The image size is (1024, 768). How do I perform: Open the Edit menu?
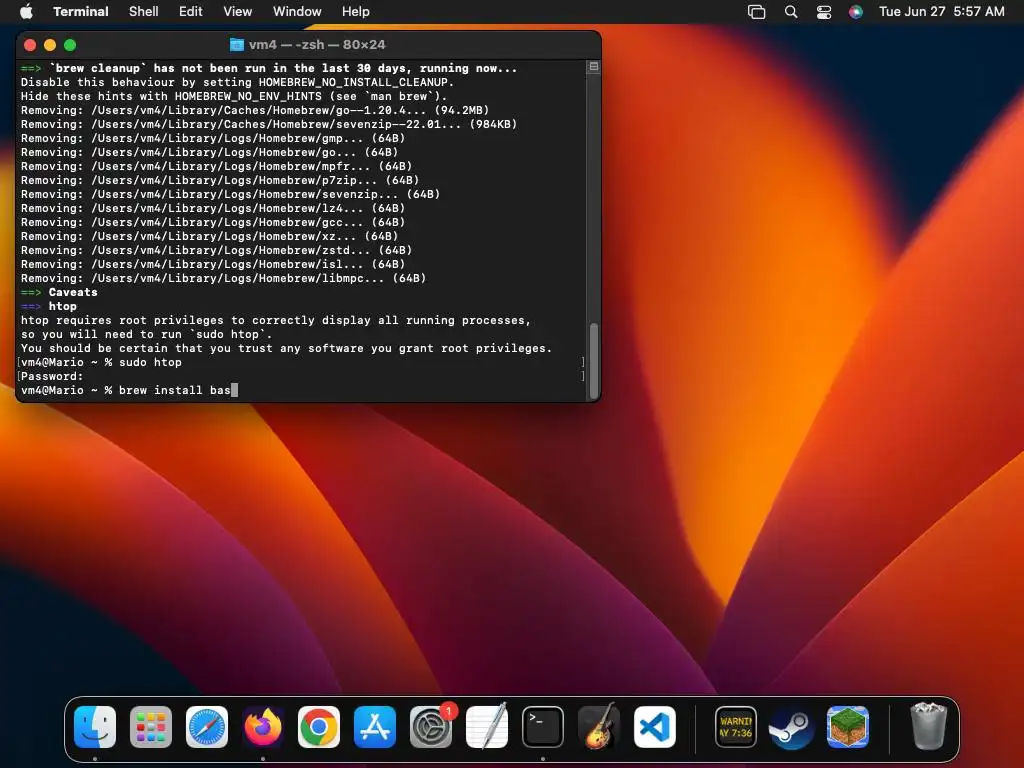click(x=191, y=12)
